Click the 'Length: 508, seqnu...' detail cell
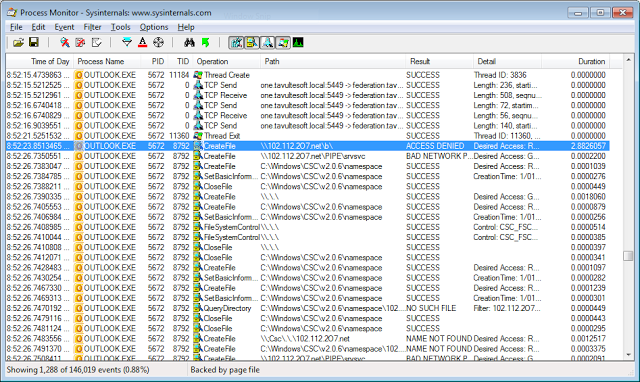Viewport: 640px width, 382px height. [x=507, y=95]
